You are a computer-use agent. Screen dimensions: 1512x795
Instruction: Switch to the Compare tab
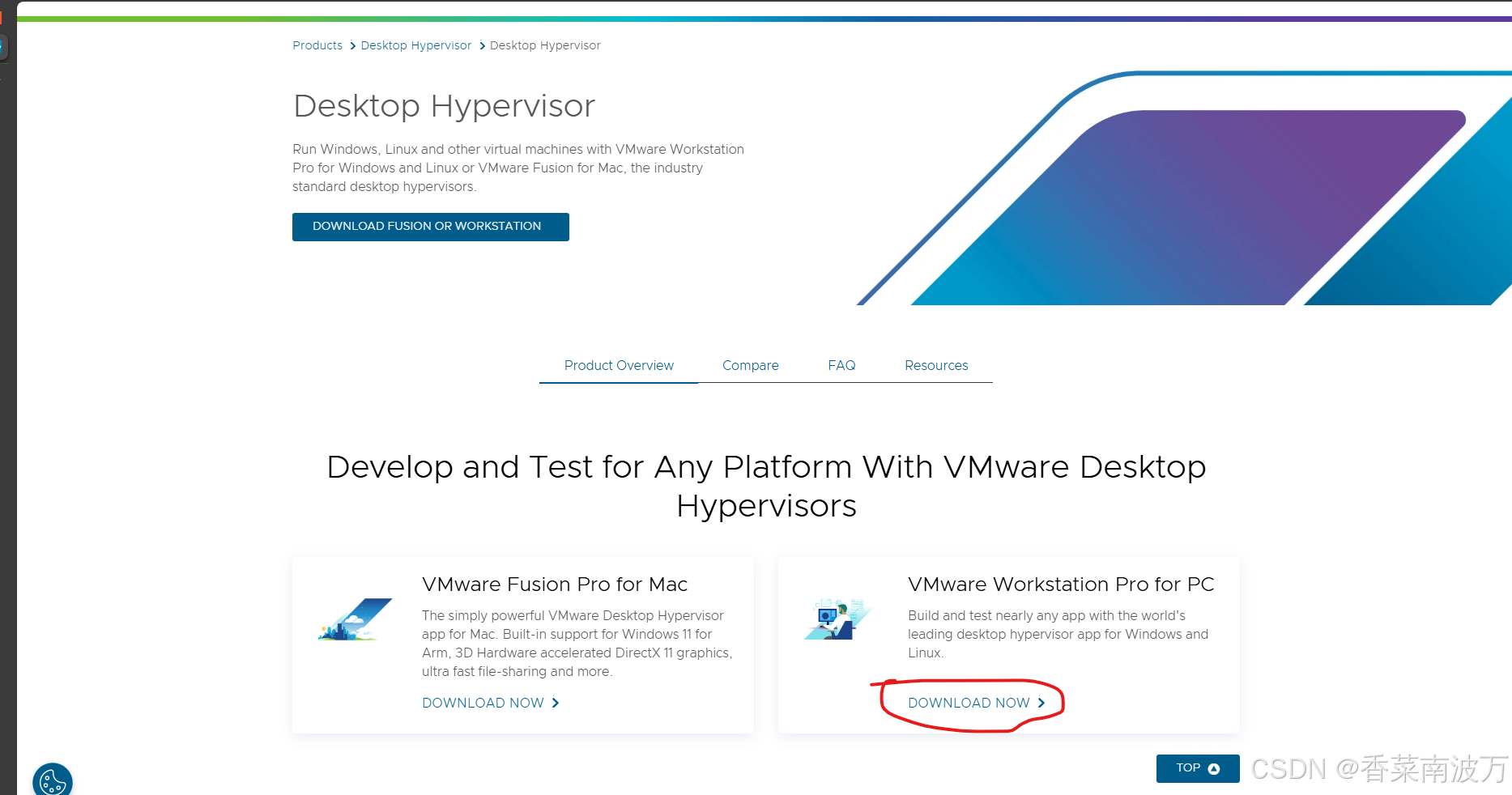(x=750, y=366)
